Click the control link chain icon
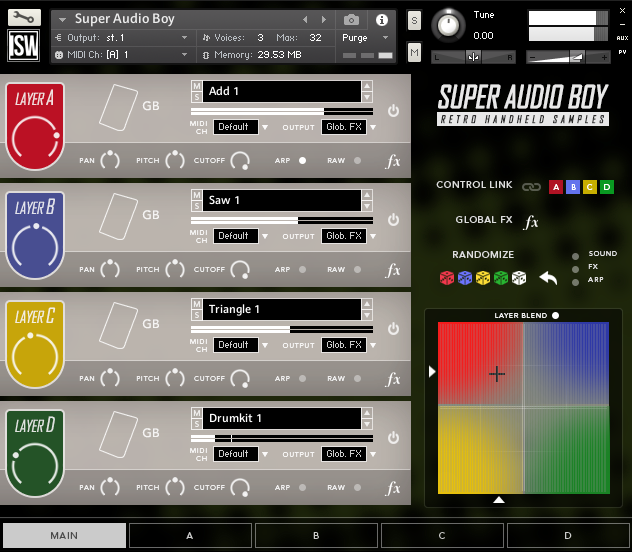This screenshot has width=632, height=552. pyautogui.click(x=531, y=187)
